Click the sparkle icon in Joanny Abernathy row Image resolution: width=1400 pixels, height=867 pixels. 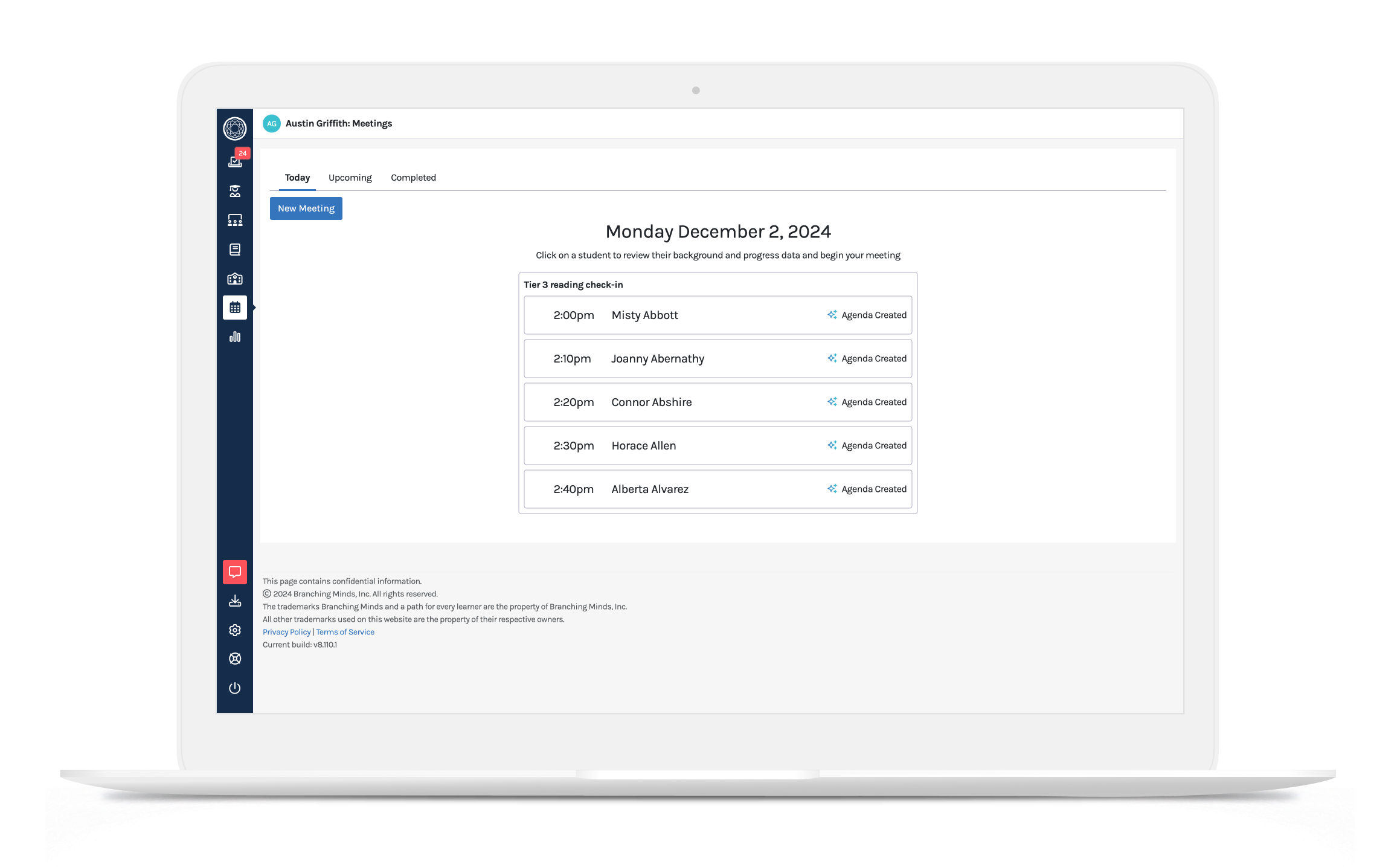point(832,358)
